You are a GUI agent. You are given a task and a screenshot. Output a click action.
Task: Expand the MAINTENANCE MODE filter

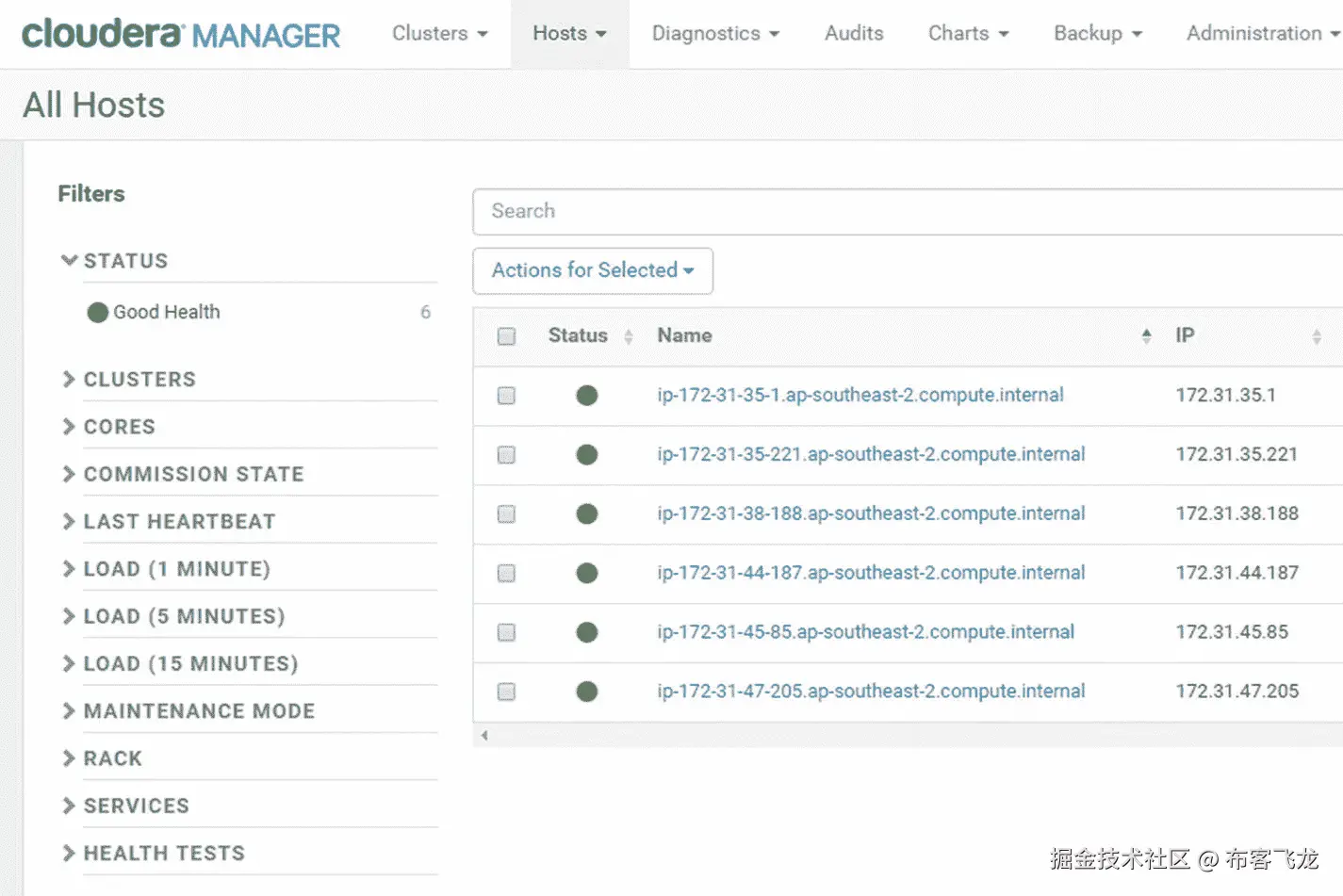pos(188,711)
